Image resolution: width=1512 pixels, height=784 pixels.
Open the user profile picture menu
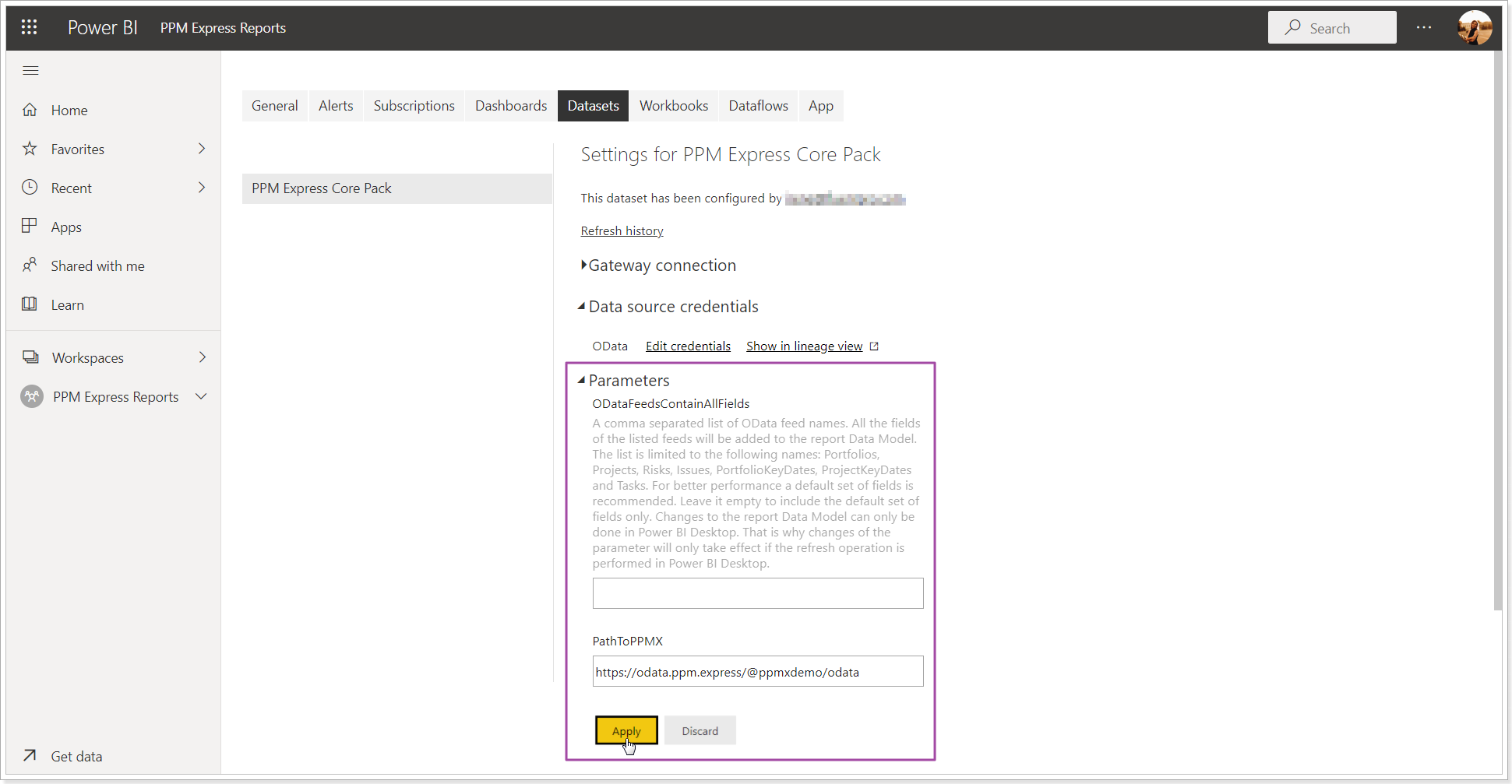(x=1475, y=28)
